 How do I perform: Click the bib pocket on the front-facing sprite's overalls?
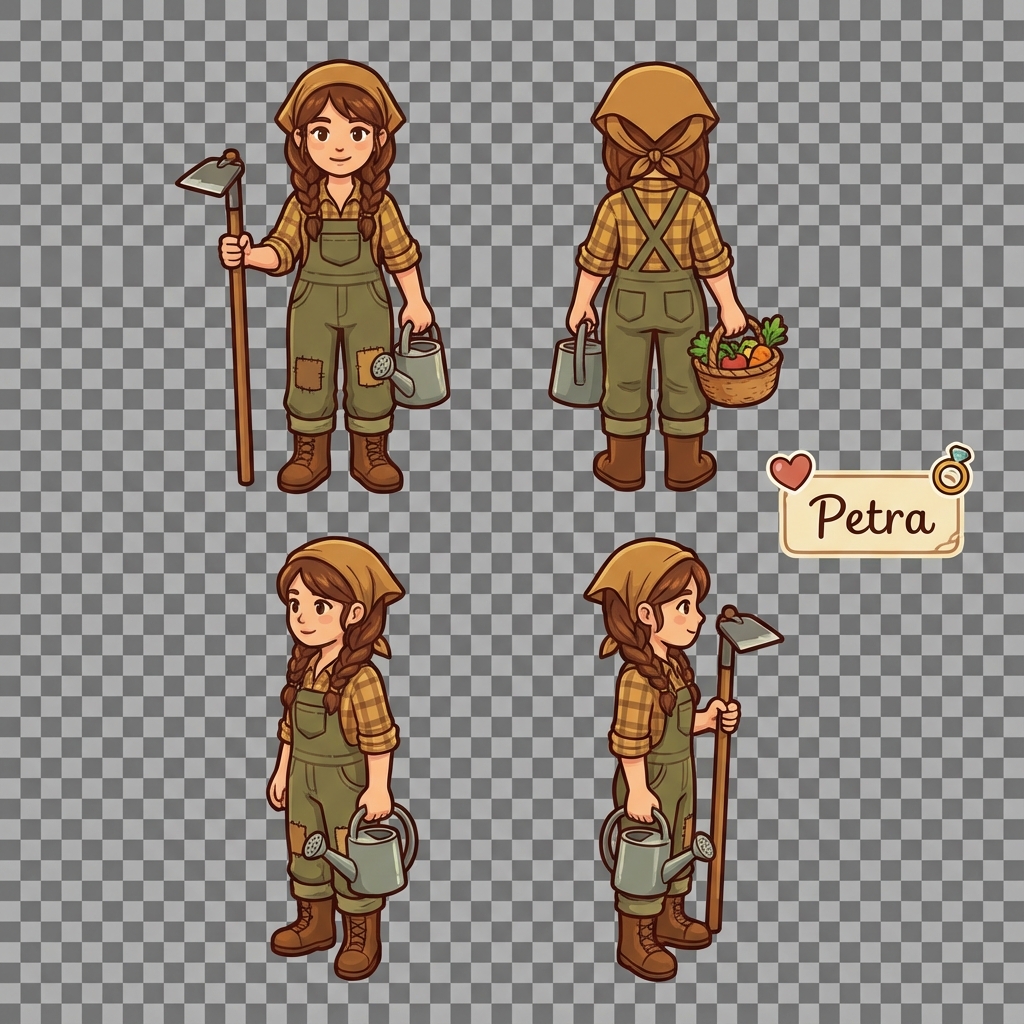[x=341, y=244]
